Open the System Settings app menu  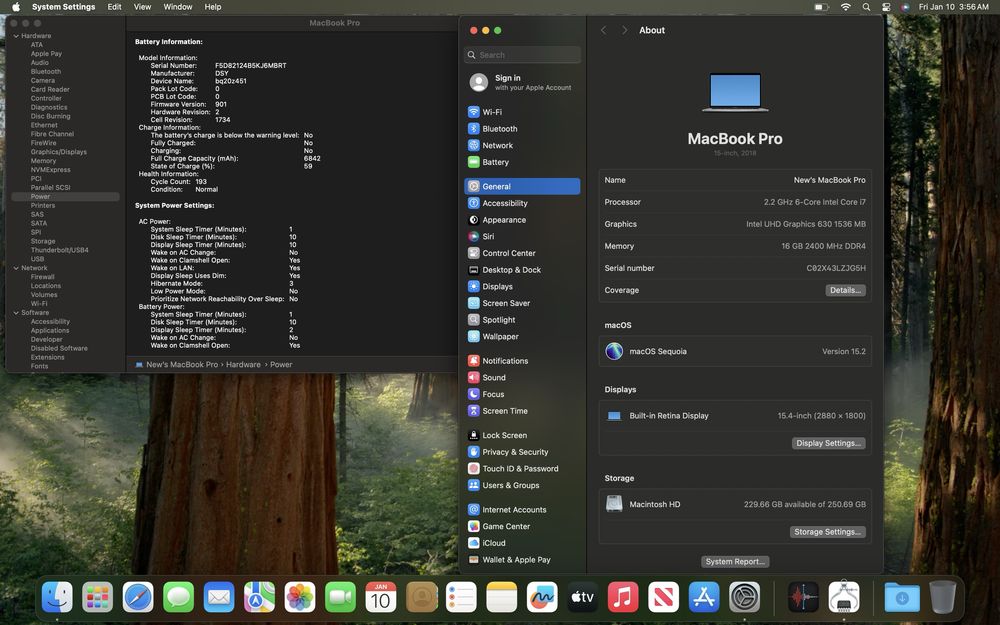point(63,7)
